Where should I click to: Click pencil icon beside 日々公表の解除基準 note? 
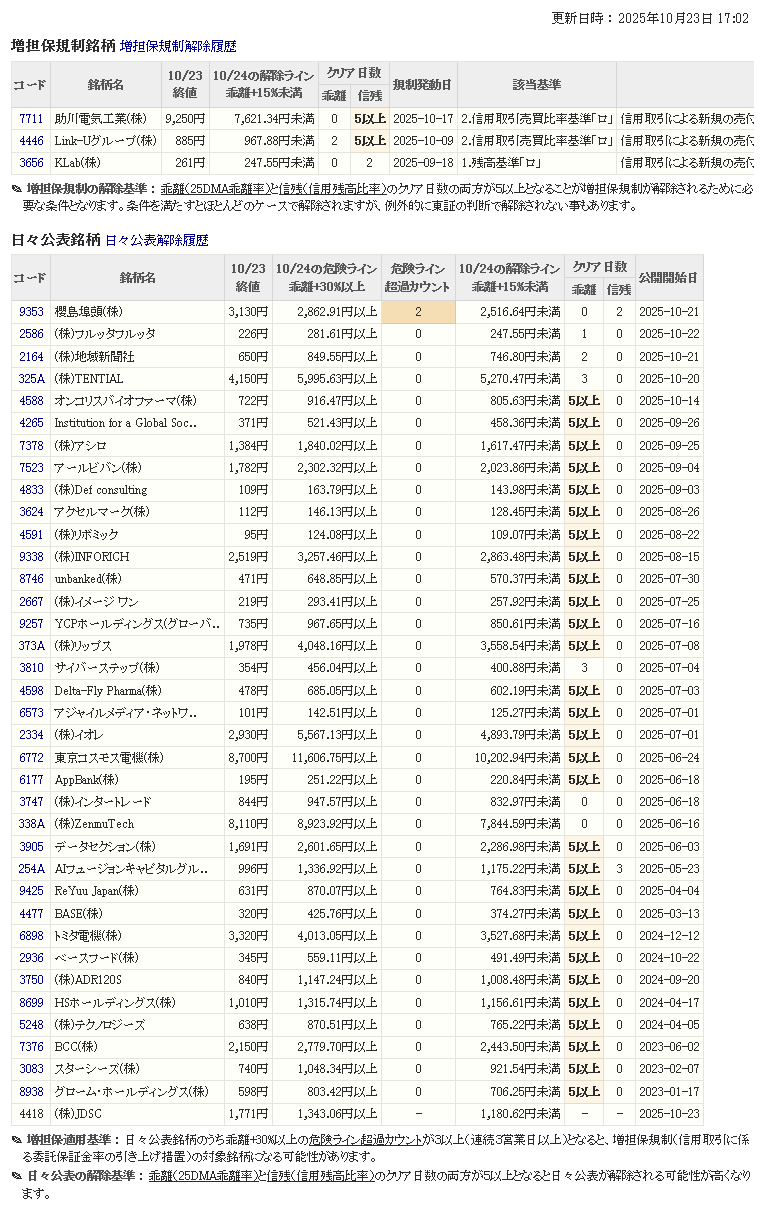tap(16, 1176)
